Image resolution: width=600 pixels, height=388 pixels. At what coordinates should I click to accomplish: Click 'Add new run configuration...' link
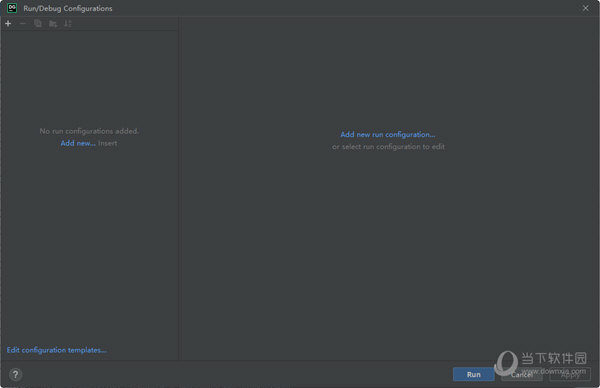tap(388, 134)
